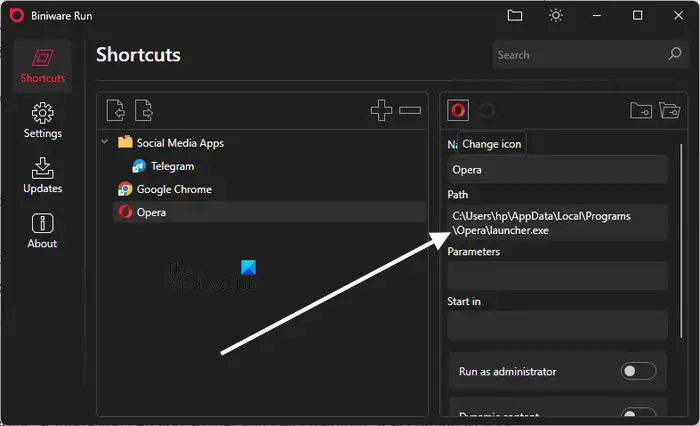Click the folder icon in title bar
Viewport: 700px width, 426px height.
click(515, 16)
